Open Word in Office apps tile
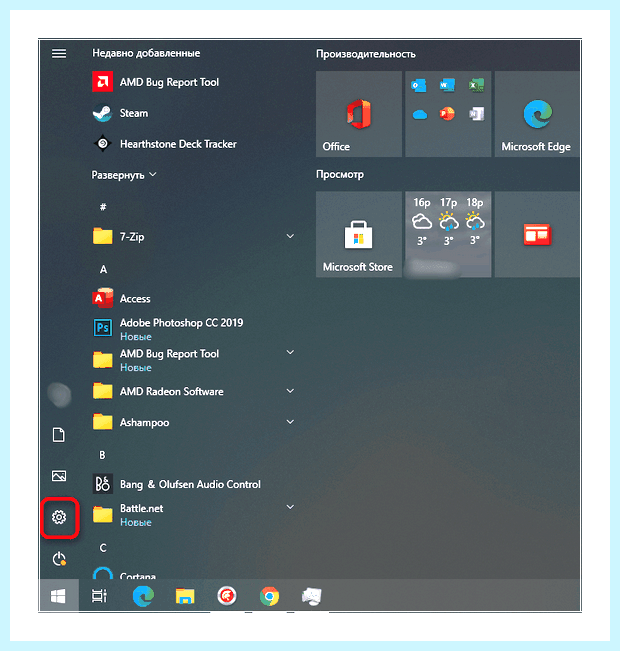620x651 pixels. 447,86
